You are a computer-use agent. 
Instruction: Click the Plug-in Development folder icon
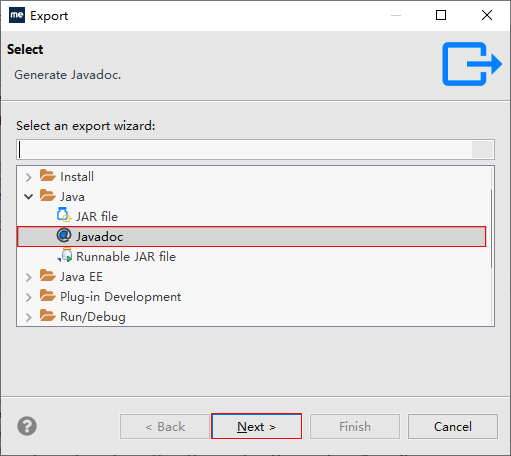click(47, 295)
